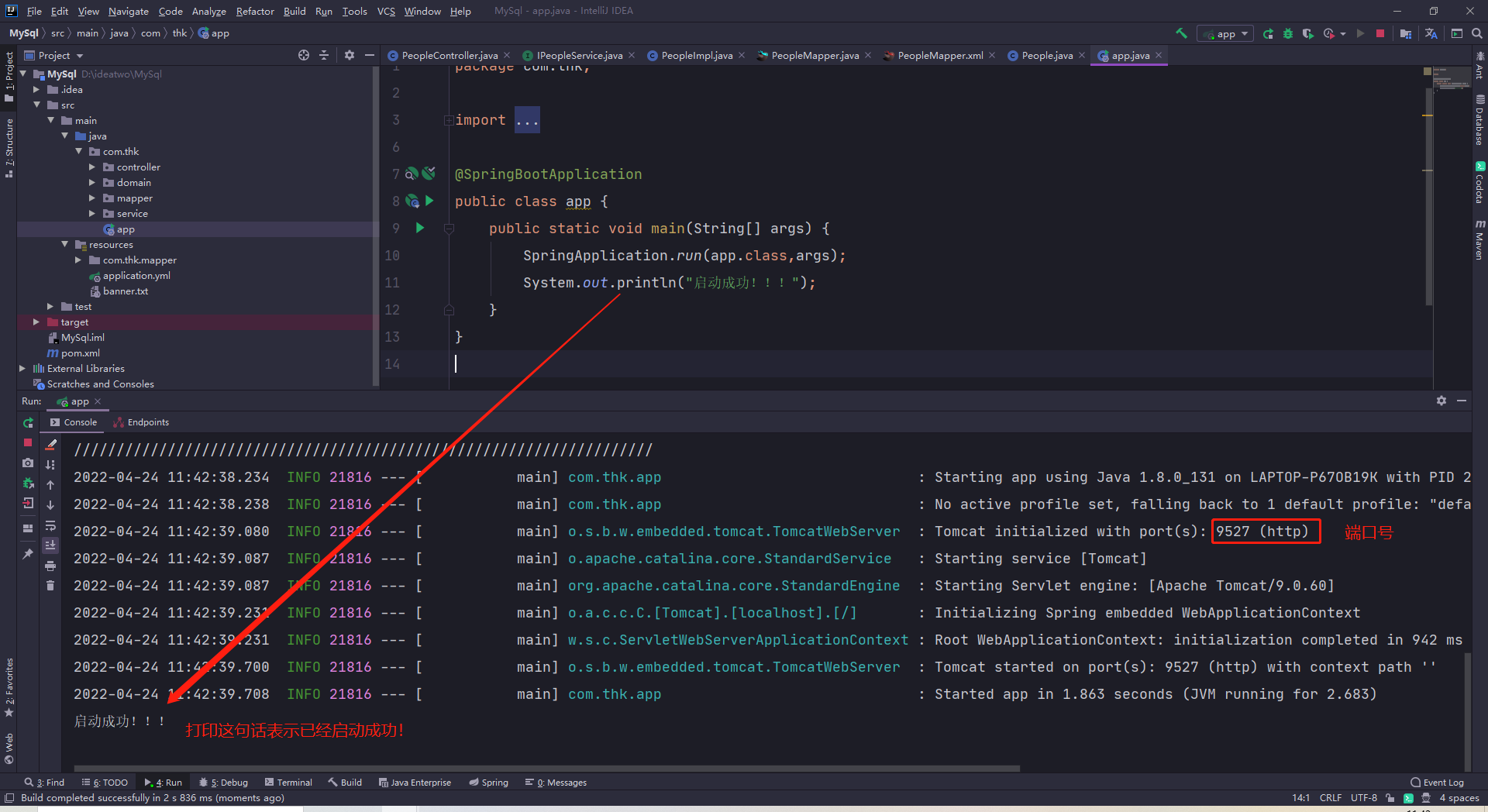1488x812 pixels.
Task: Toggle Soft-Wrap in console toolbar
Action: (50, 525)
